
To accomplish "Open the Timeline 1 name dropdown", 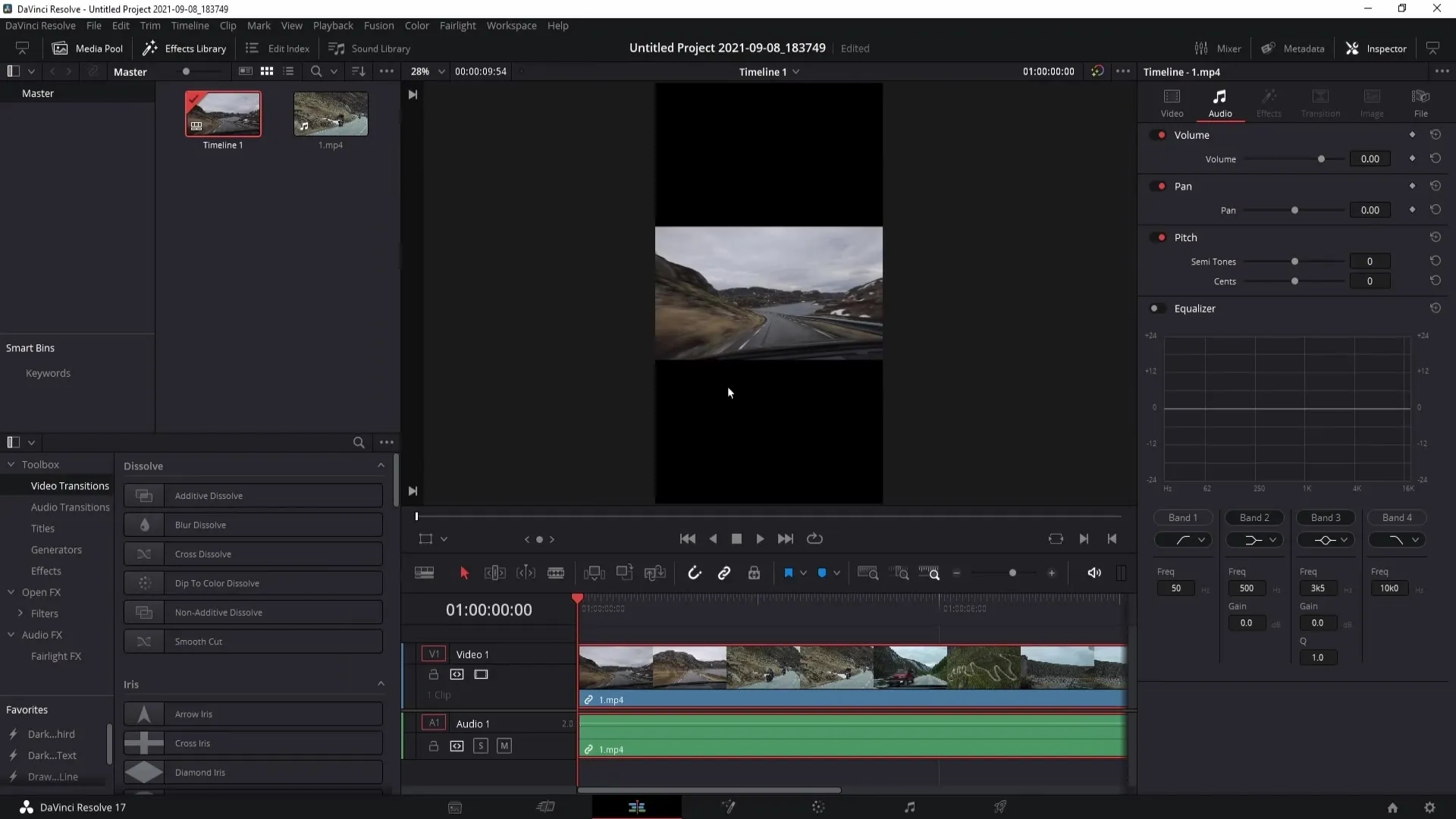I will (769, 72).
